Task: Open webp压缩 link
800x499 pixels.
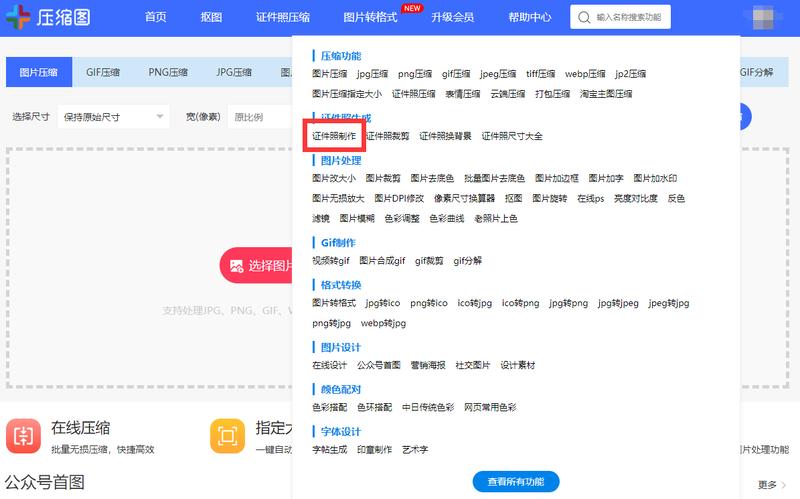Action: click(x=585, y=74)
